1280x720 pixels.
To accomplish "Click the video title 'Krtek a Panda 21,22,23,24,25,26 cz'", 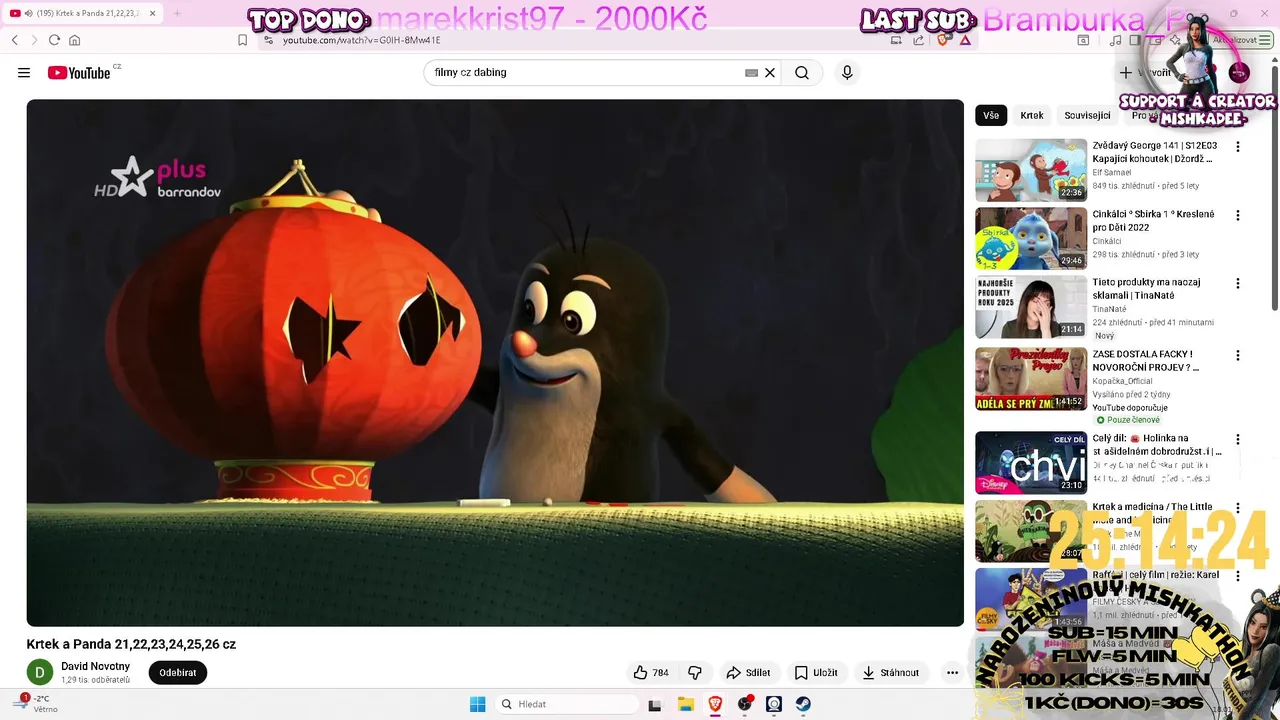I will (131, 644).
